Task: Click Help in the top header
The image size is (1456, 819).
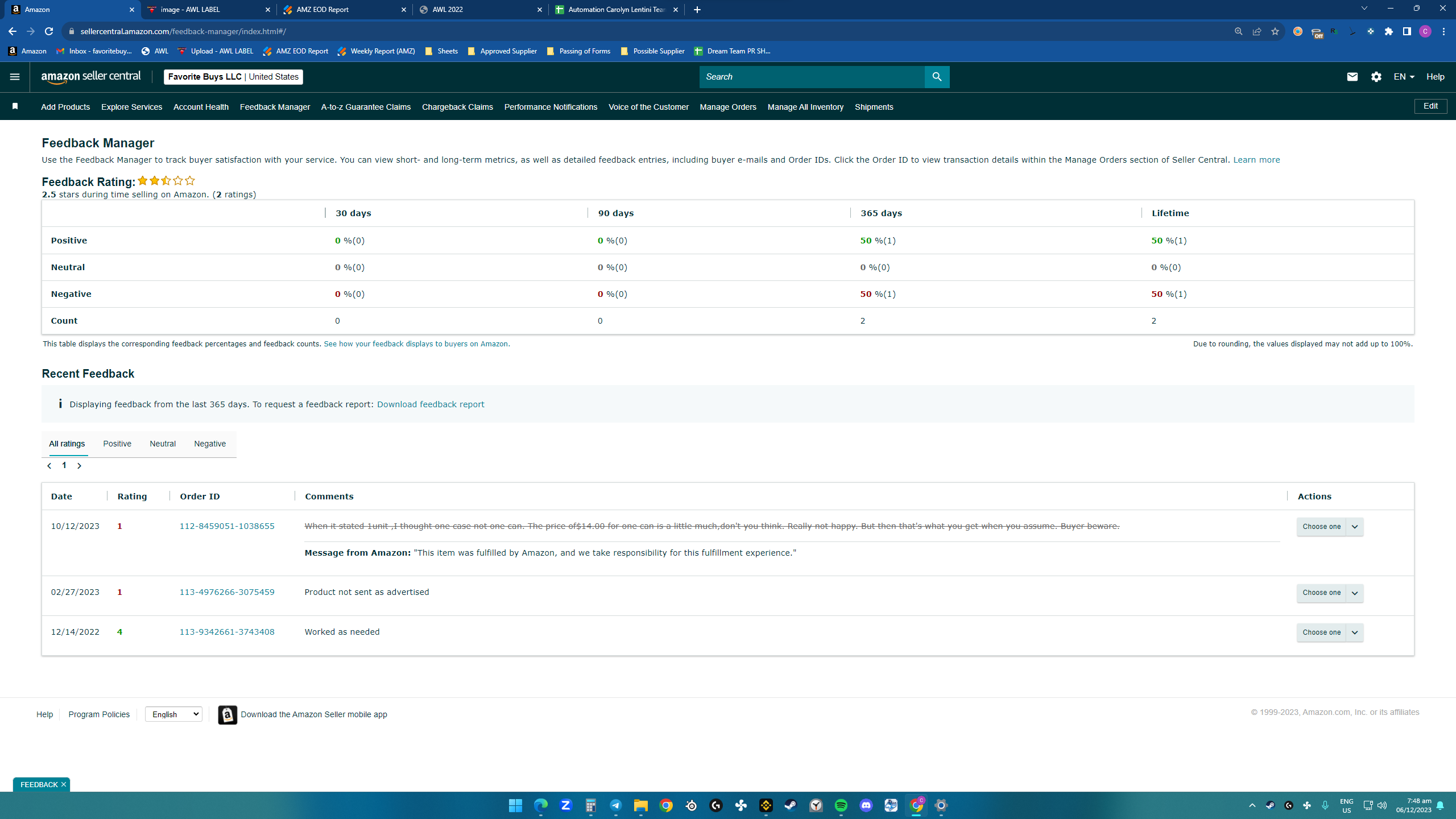Action: 1435,77
